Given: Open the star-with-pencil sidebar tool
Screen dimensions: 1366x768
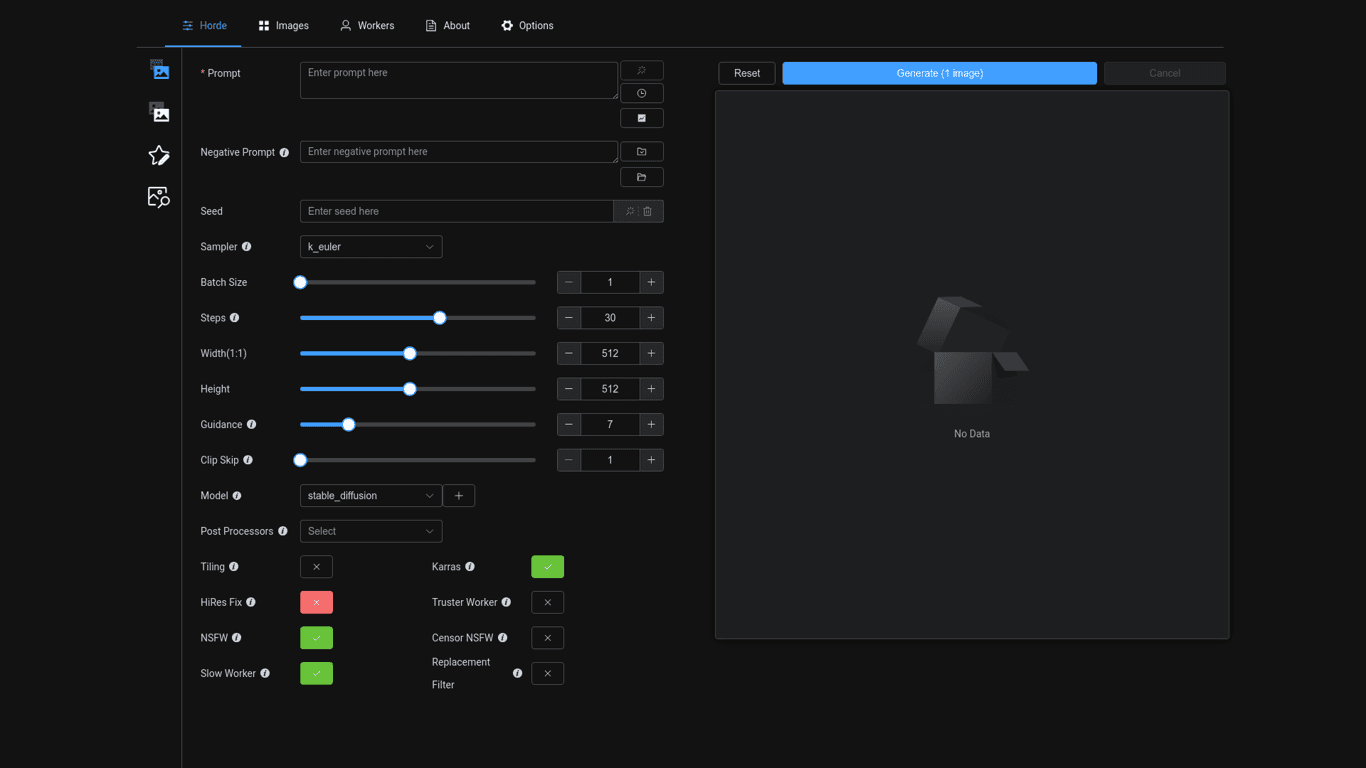Looking at the screenshot, I should (x=159, y=155).
